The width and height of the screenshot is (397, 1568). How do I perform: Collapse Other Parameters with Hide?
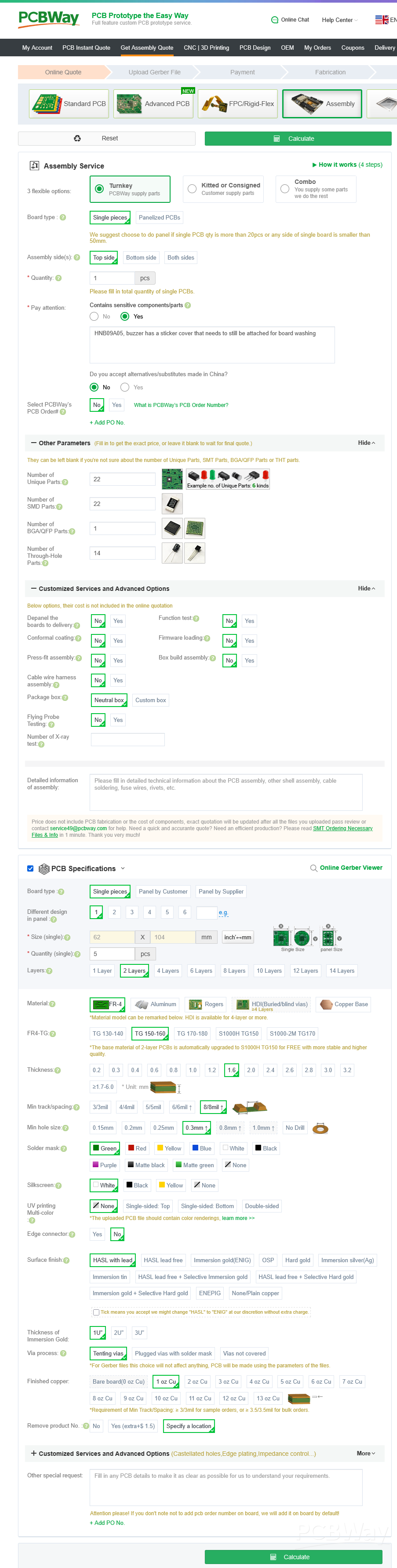coord(366,443)
